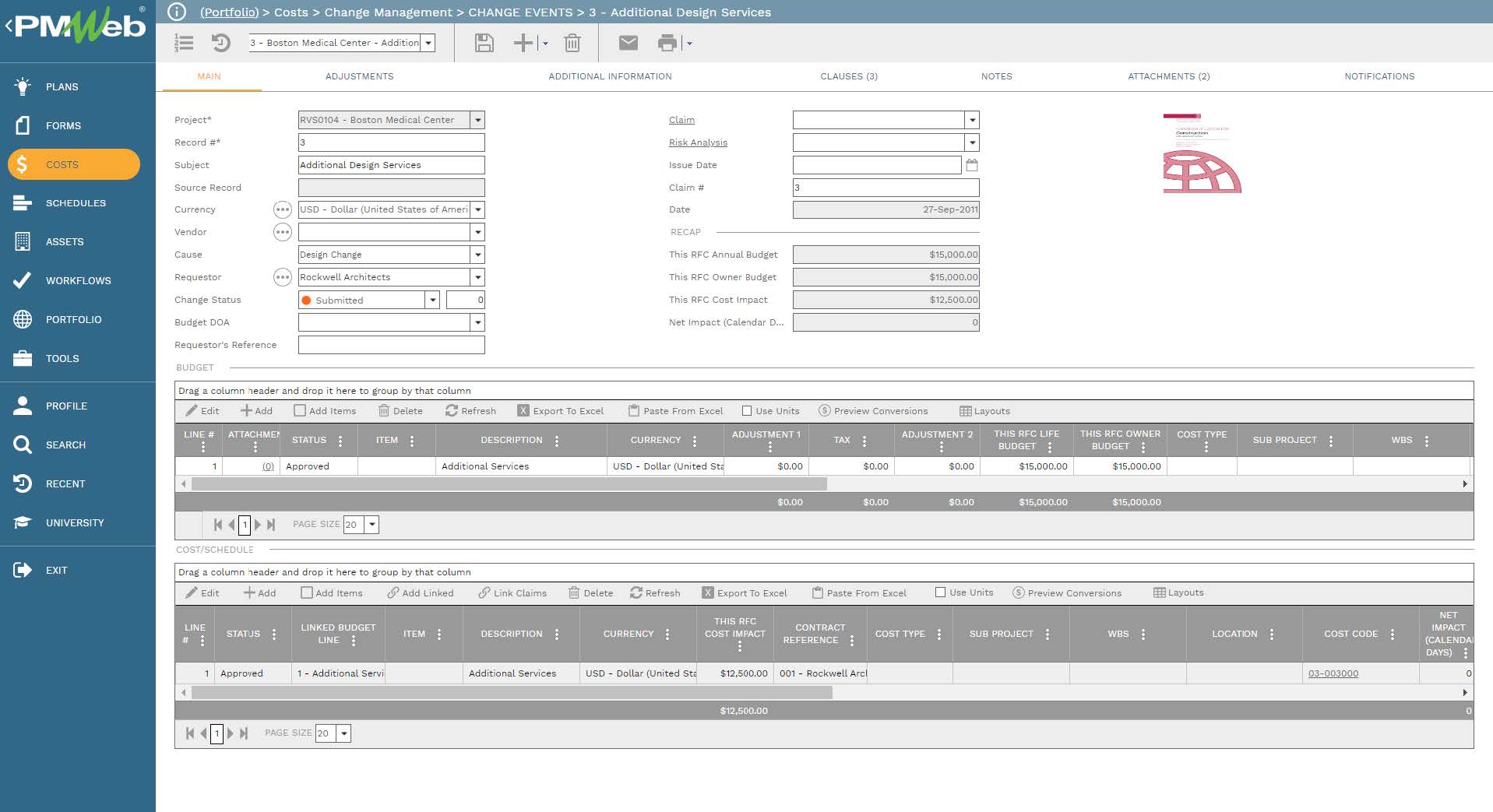
Task: Expand the Risk Analysis dropdown
Action: [972, 142]
